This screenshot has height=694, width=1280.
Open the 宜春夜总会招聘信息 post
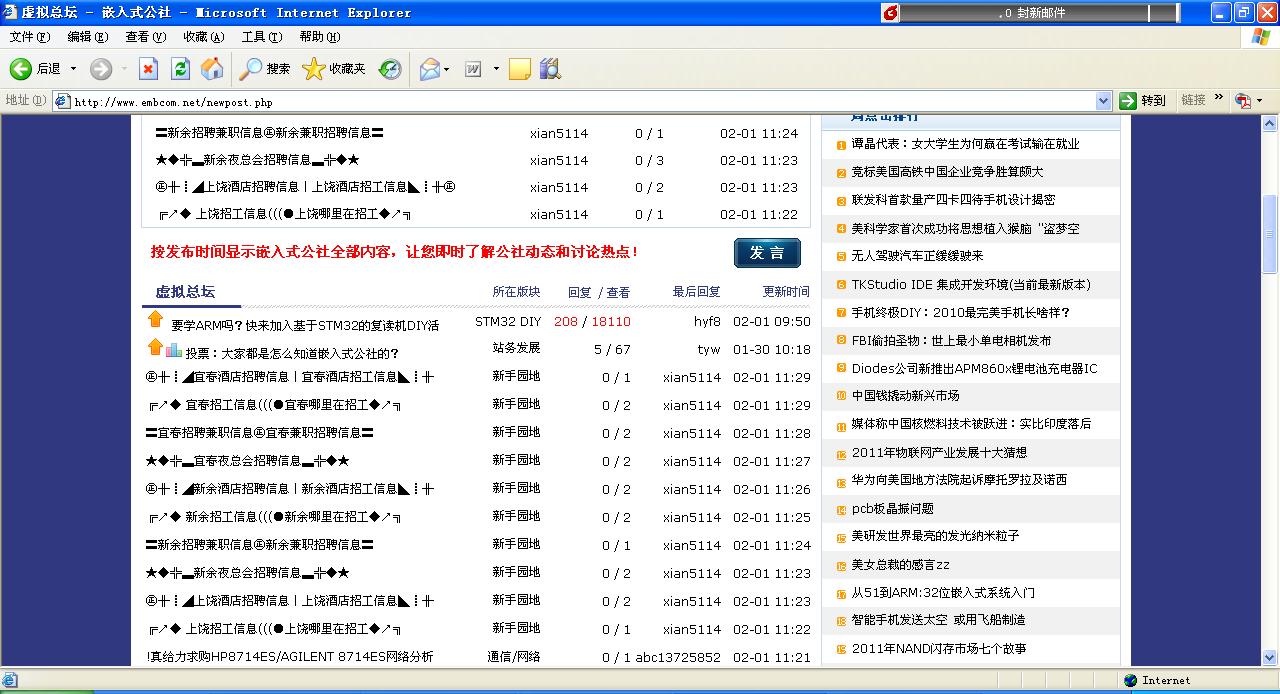(x=247, y=461)
